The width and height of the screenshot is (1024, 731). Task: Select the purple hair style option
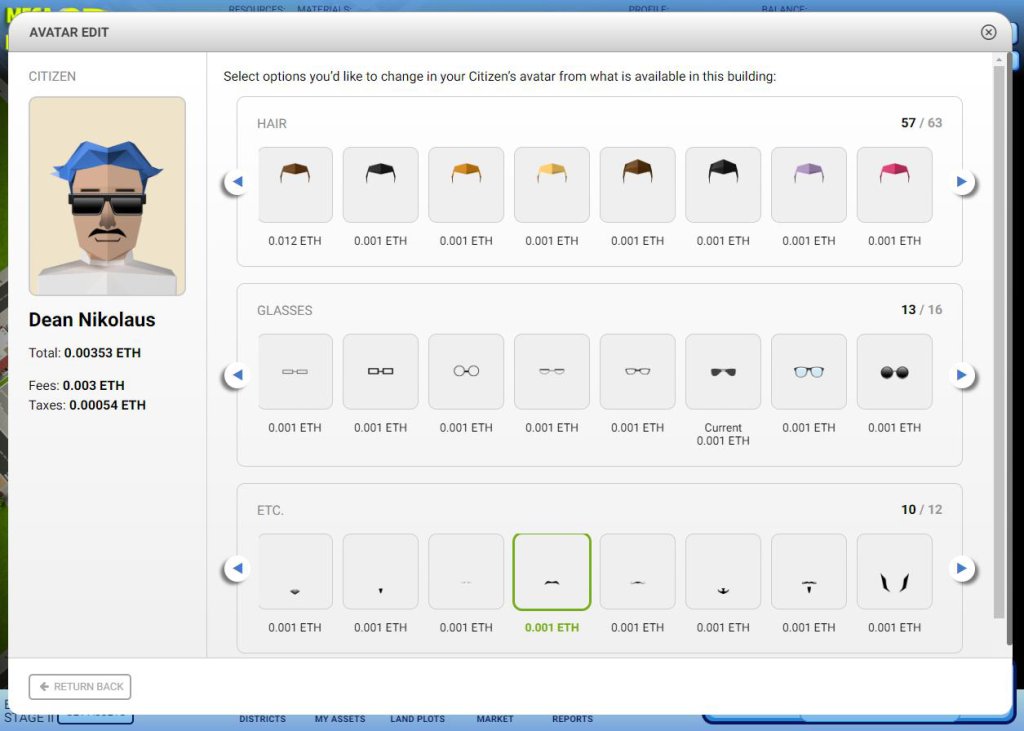pos(808,185)
